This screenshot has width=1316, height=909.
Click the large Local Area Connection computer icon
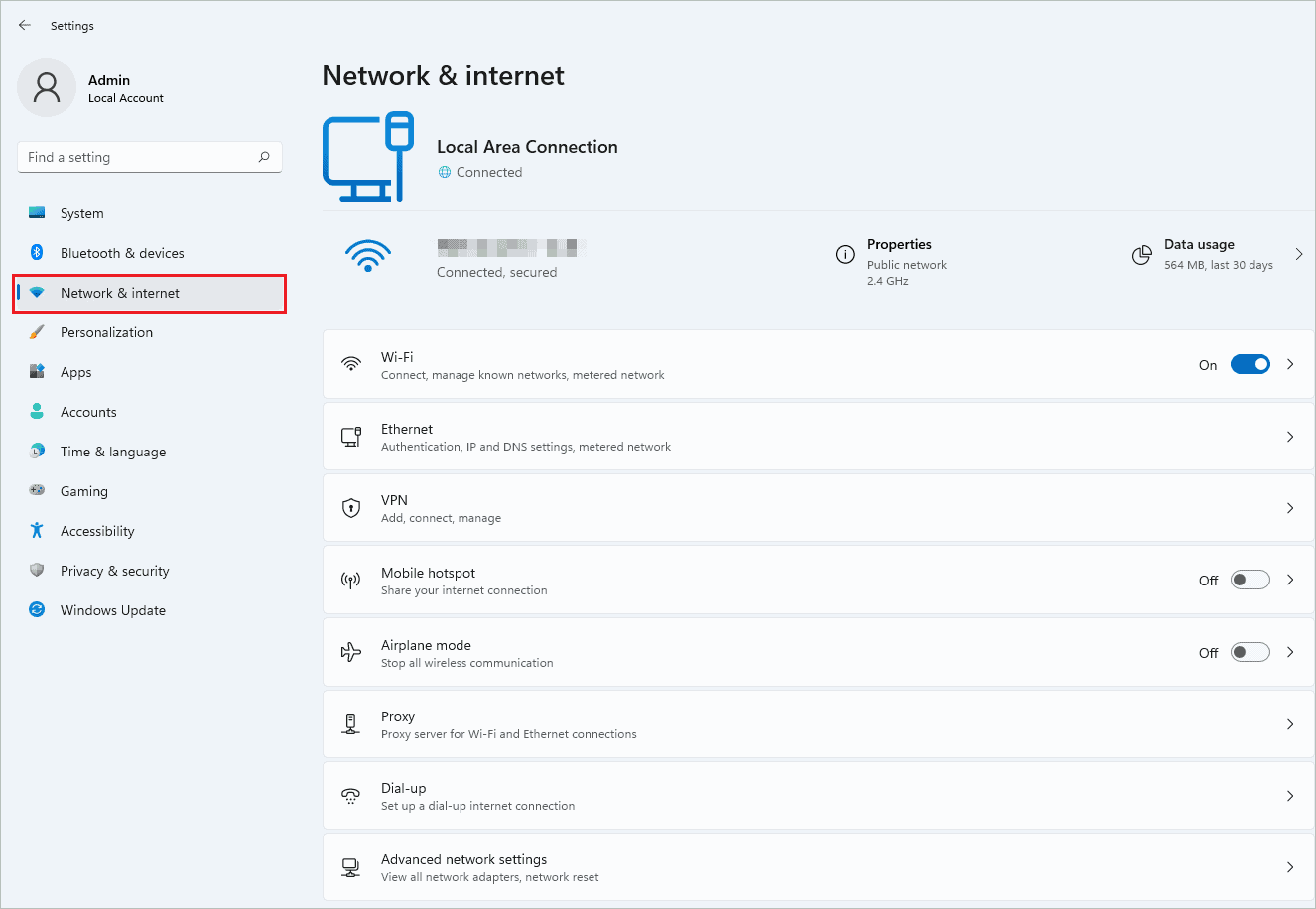[x=368, y=157]
